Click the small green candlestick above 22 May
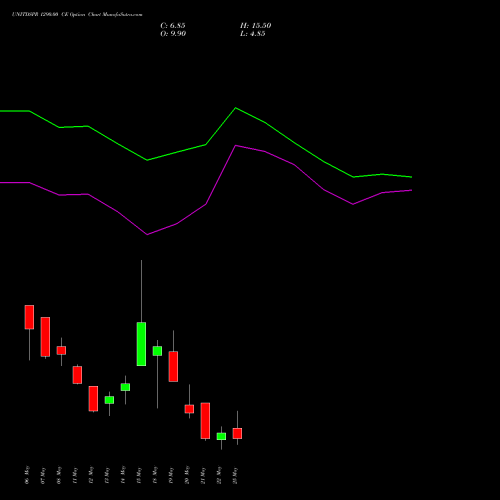500x500 pixels. coord(221,436)
